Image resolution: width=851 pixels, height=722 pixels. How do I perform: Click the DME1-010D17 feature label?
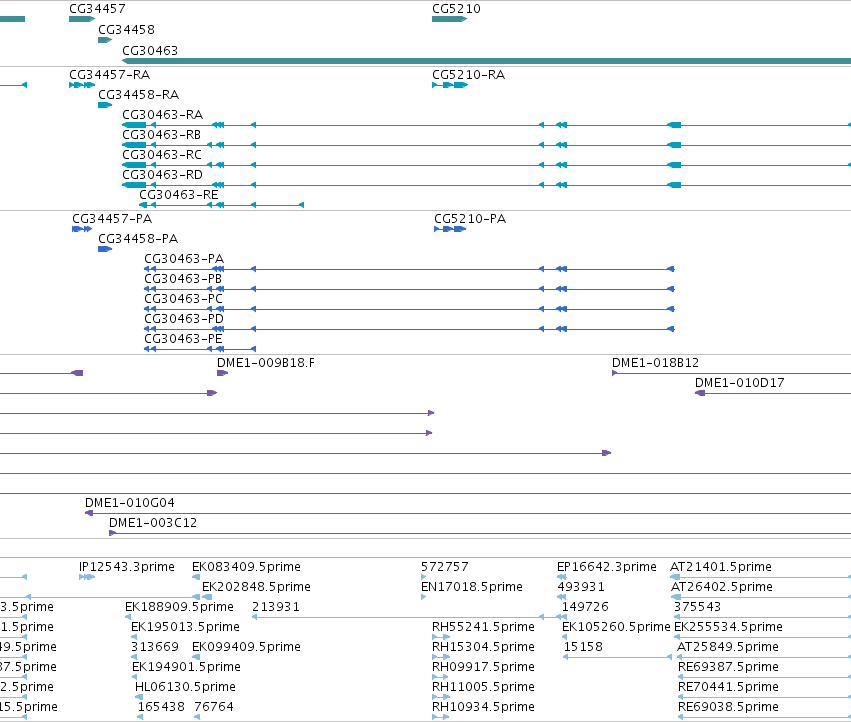[x=740, y=383]
